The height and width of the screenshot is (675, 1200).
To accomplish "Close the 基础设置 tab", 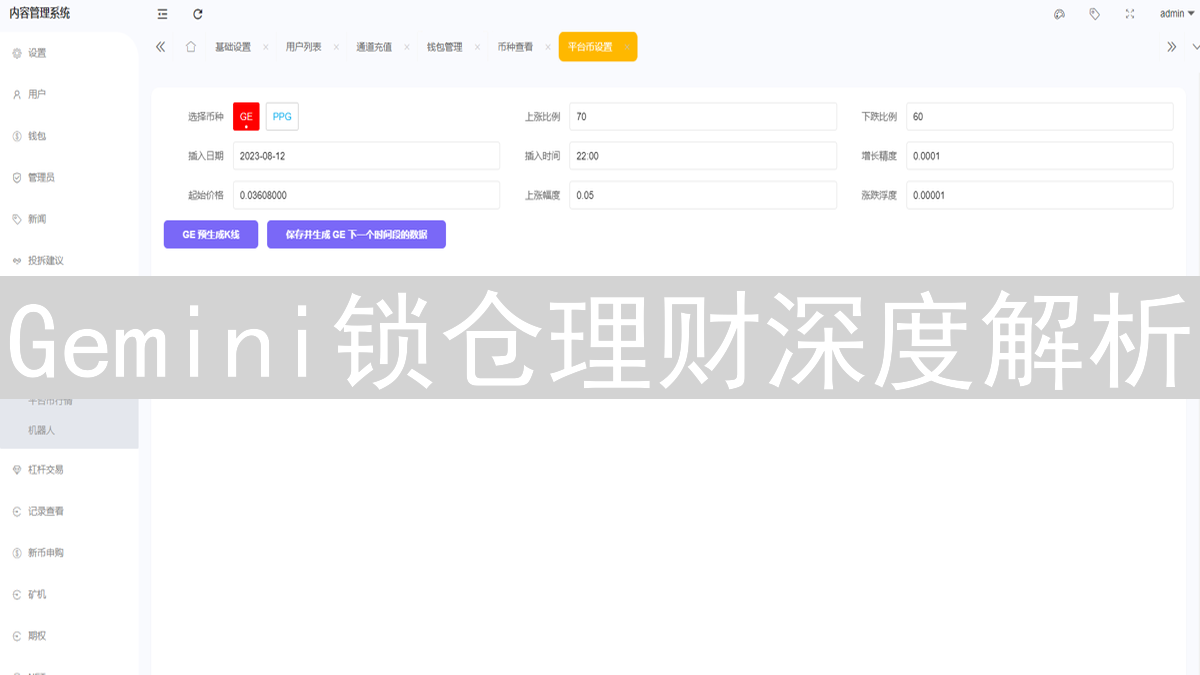I will [265, 47].
